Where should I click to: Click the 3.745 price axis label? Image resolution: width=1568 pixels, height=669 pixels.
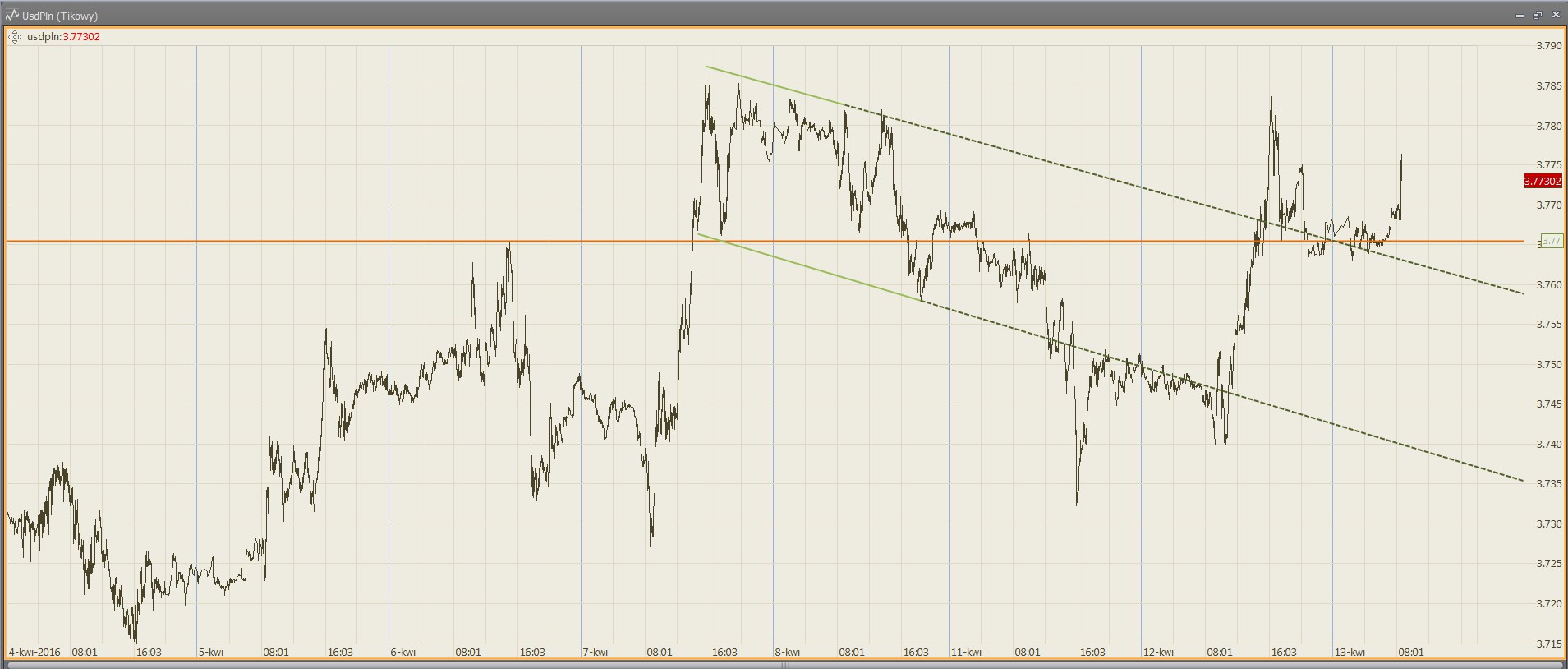pos(1548,404)
